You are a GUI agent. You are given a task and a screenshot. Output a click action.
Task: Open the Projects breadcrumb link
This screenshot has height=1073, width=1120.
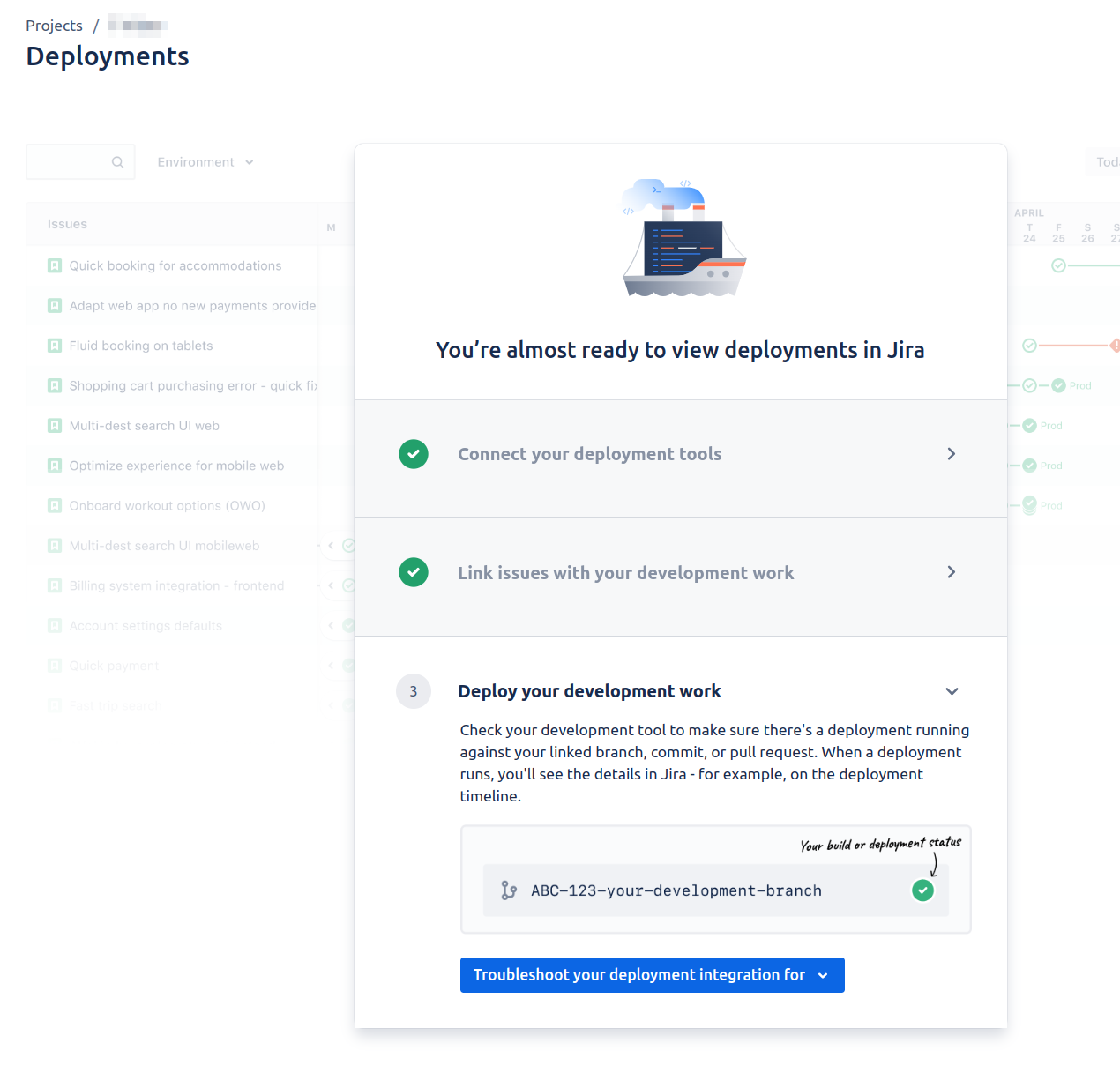pyautogui.click(x=54, y=26)
